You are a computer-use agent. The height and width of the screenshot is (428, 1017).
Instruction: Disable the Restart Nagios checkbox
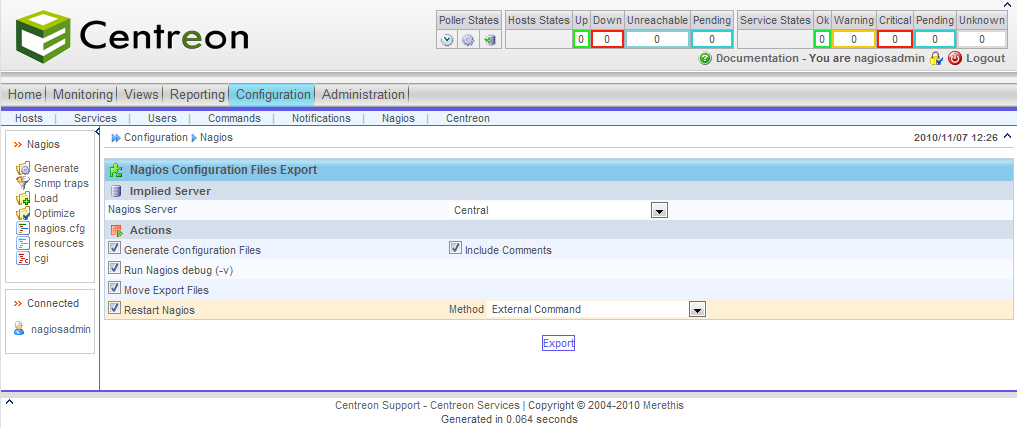pos(114,308)
